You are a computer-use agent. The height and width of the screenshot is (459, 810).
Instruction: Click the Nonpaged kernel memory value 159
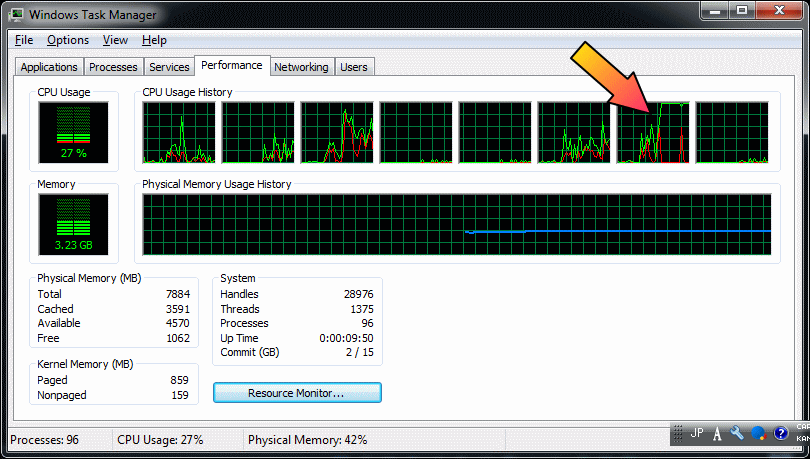[180, 395]
